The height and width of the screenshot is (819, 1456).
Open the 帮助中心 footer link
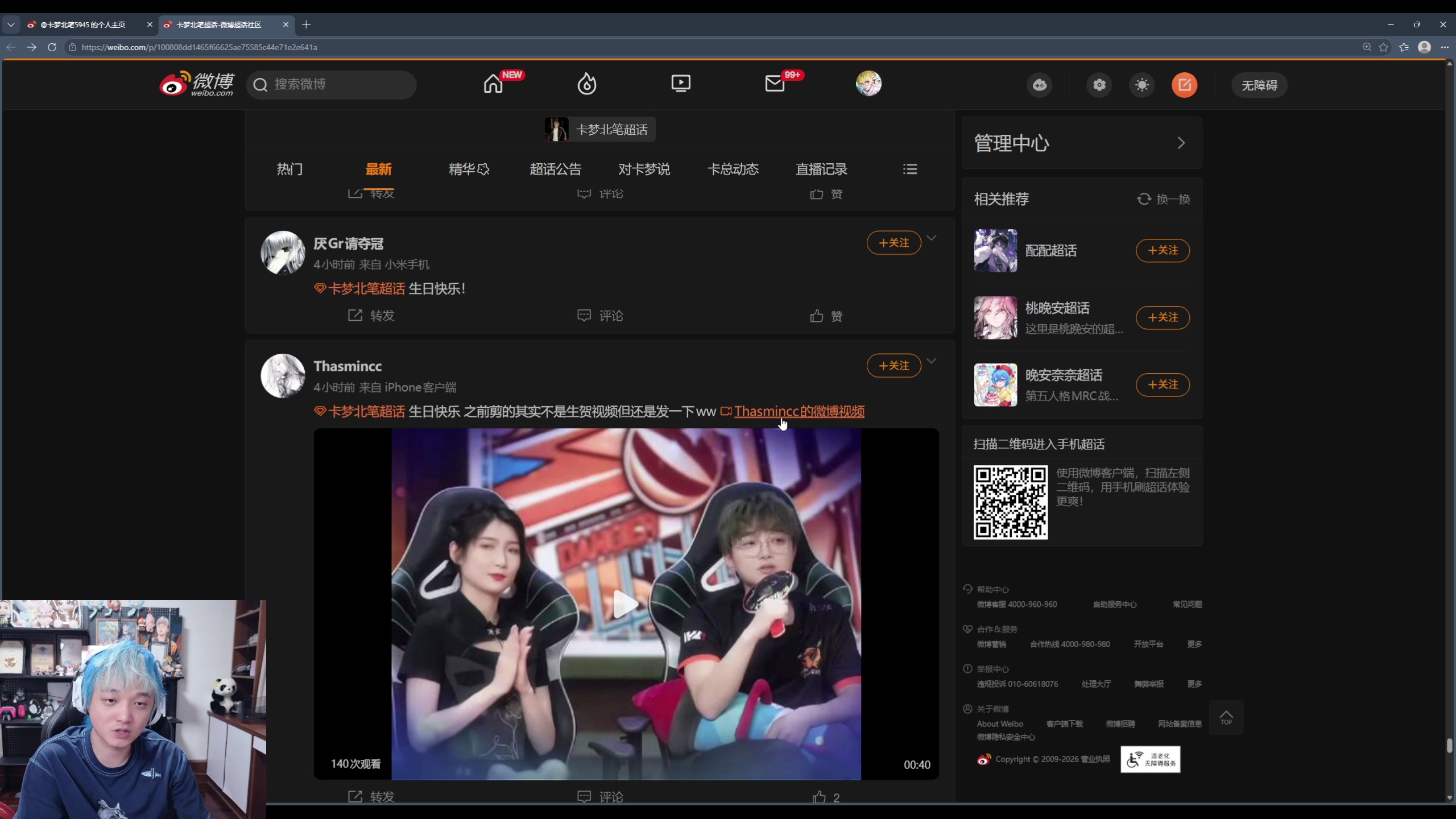(x=992, y=589)
